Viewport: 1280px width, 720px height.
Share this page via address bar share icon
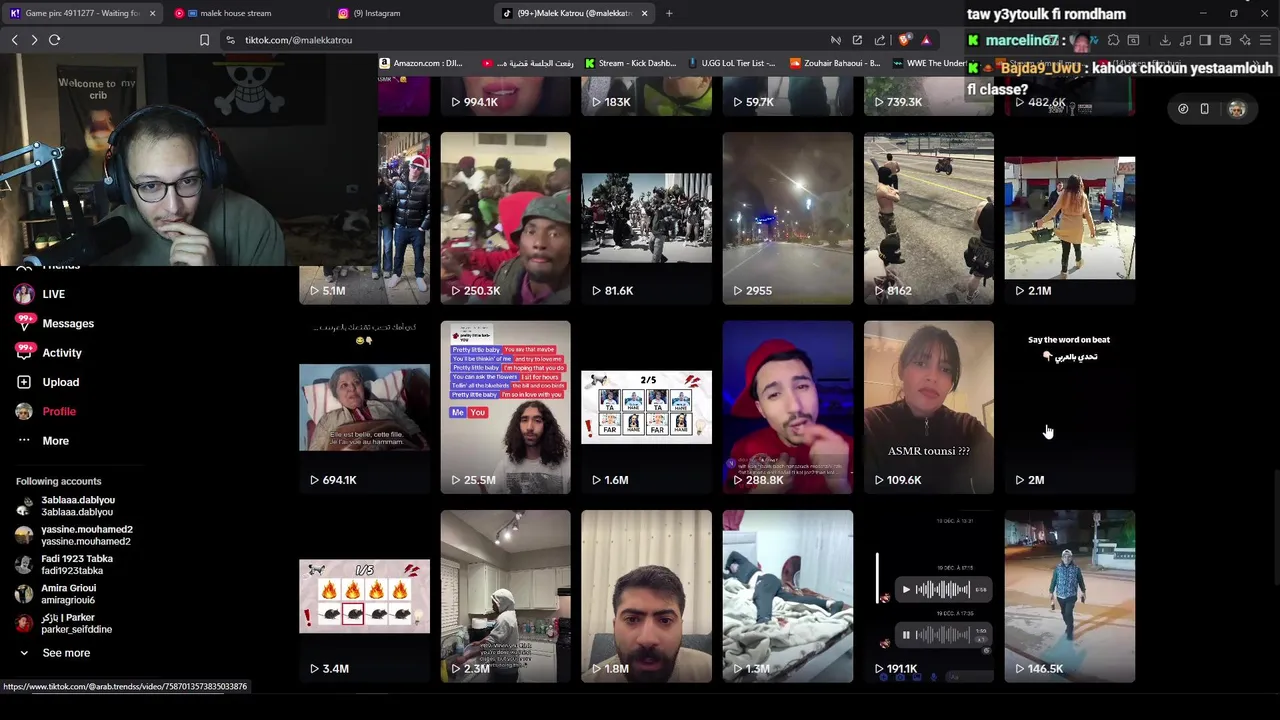pos(880,40)
